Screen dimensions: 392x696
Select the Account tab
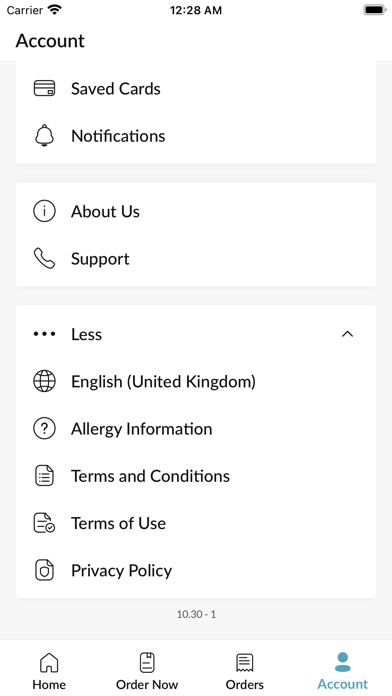click(343, 671)
